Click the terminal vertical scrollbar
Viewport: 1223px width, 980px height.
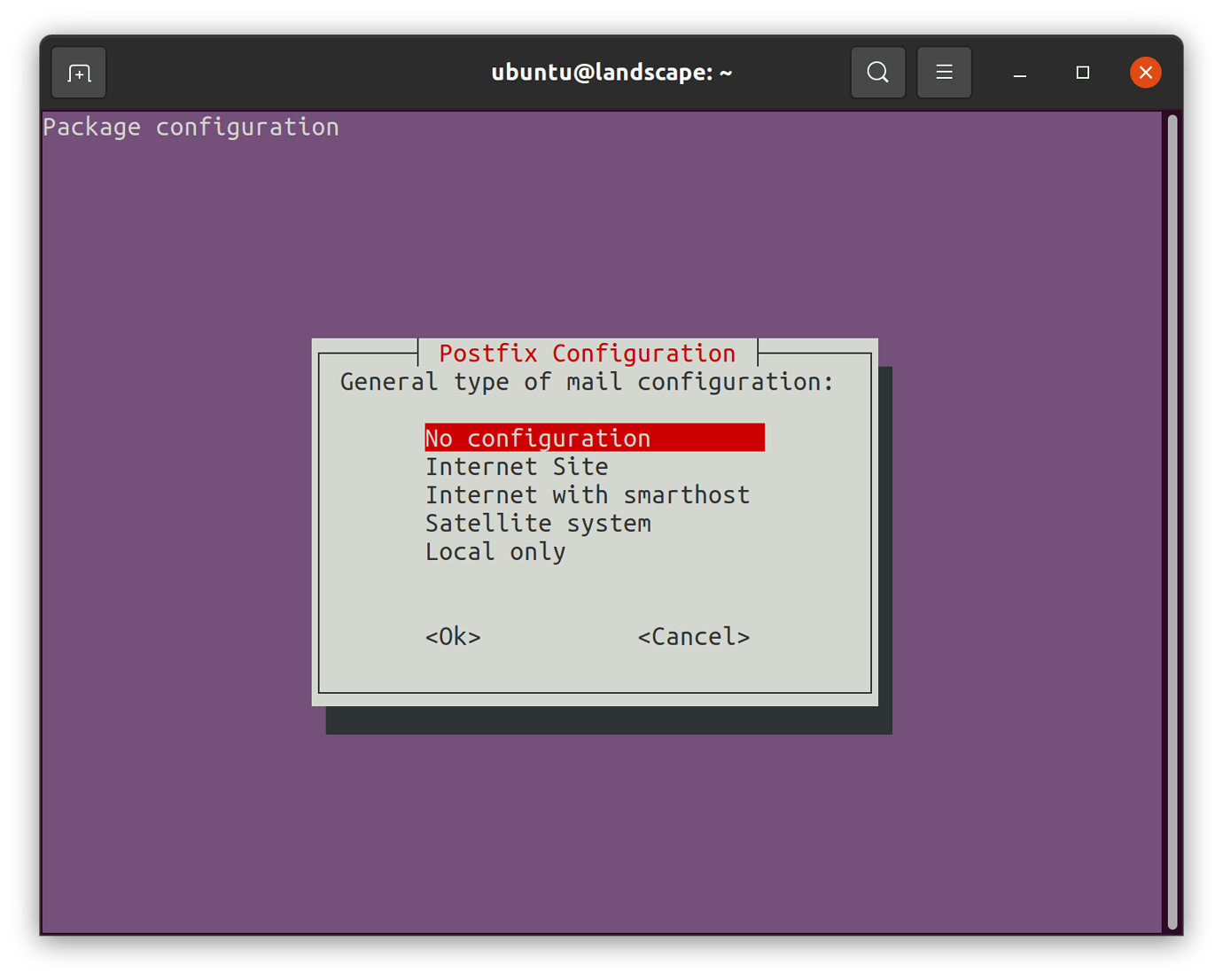tap(1172, 523)
